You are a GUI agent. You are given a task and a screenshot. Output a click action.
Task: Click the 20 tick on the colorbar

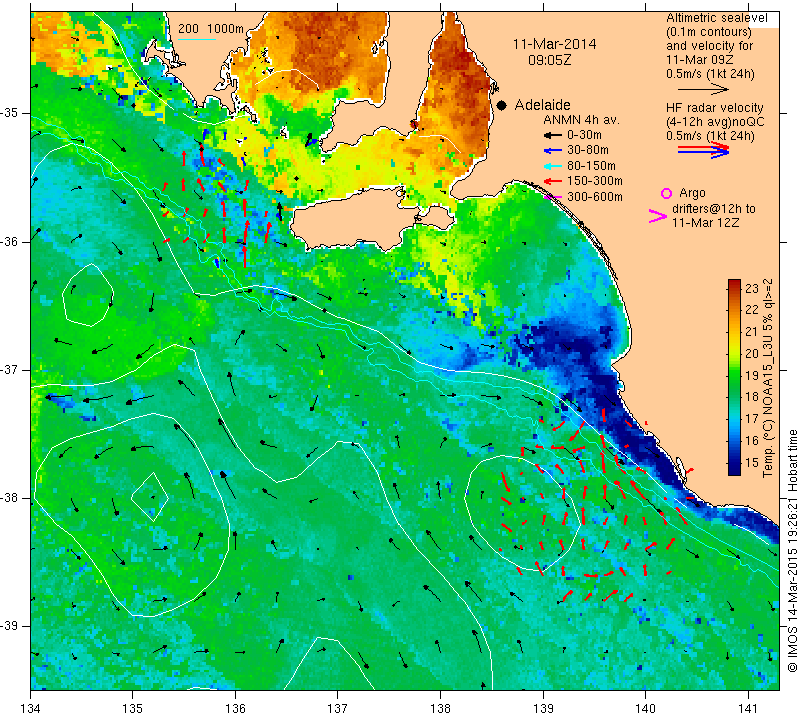click(752, 354)
